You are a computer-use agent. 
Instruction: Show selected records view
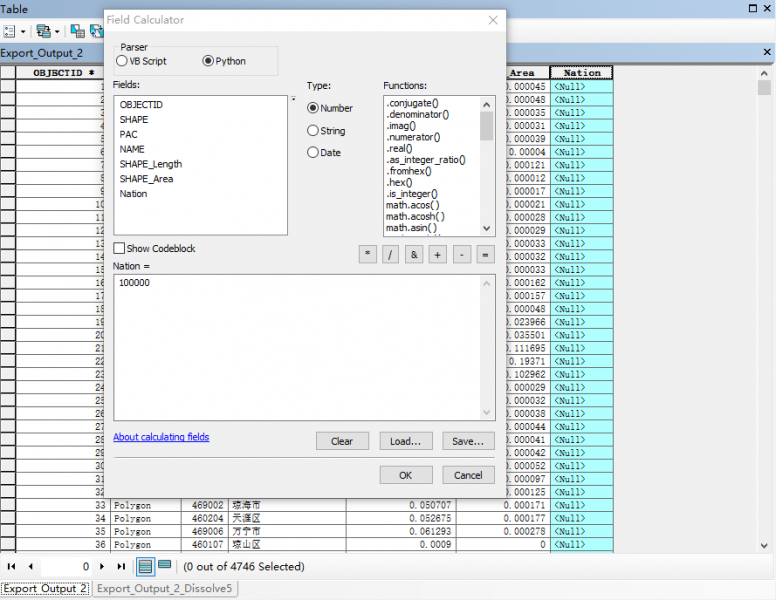point(164,566)
